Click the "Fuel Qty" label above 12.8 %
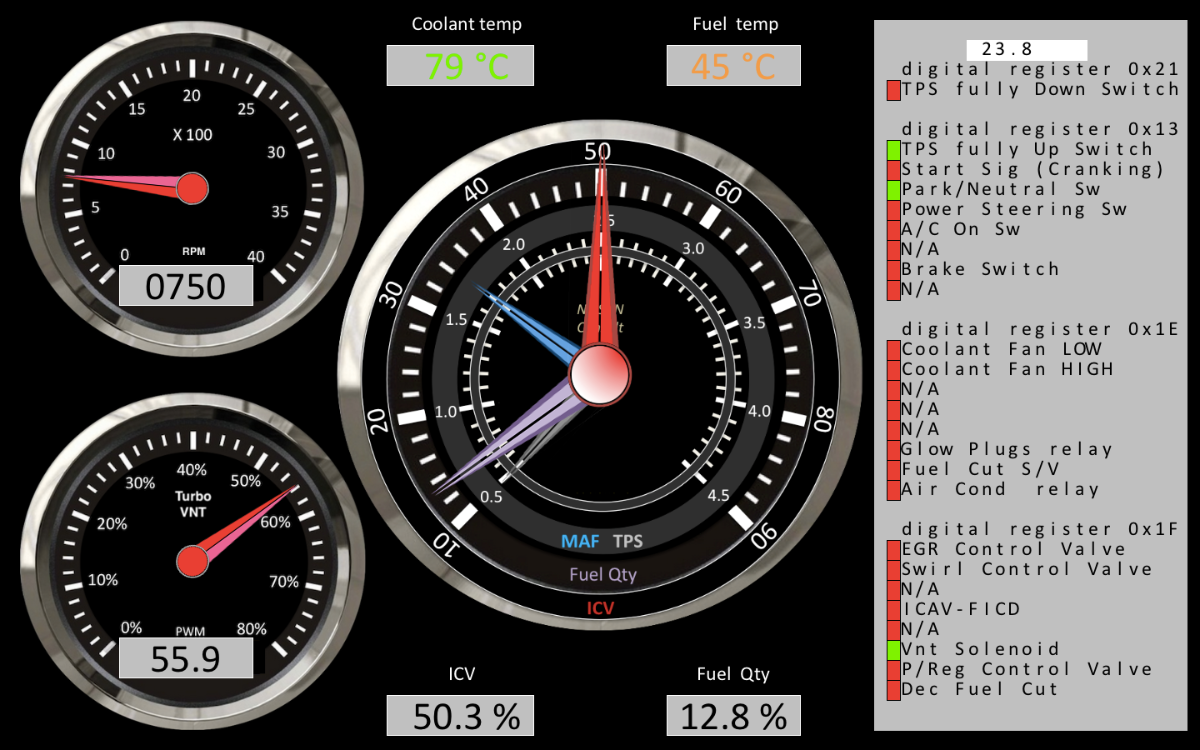This screenshot has height=750, width=1200. pyautogui.click(x=733, y=674)
